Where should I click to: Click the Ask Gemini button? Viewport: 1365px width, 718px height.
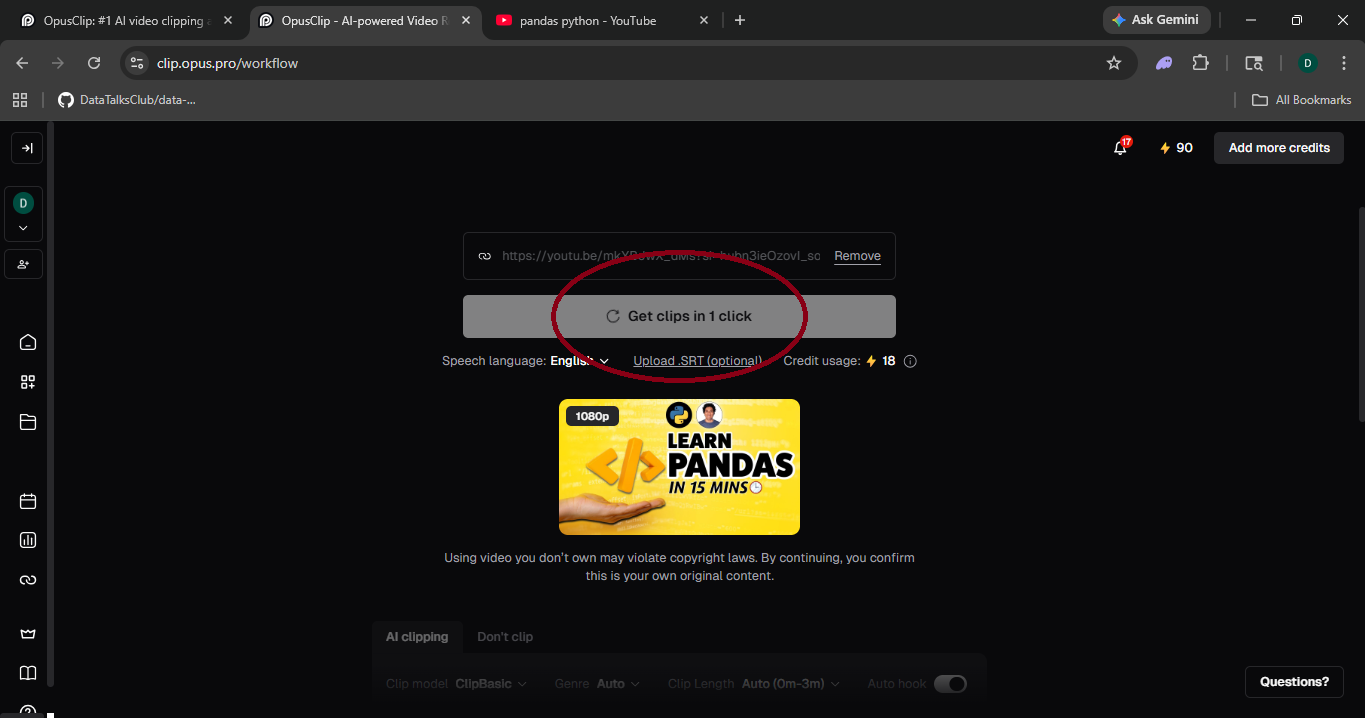pos(1156,20)
